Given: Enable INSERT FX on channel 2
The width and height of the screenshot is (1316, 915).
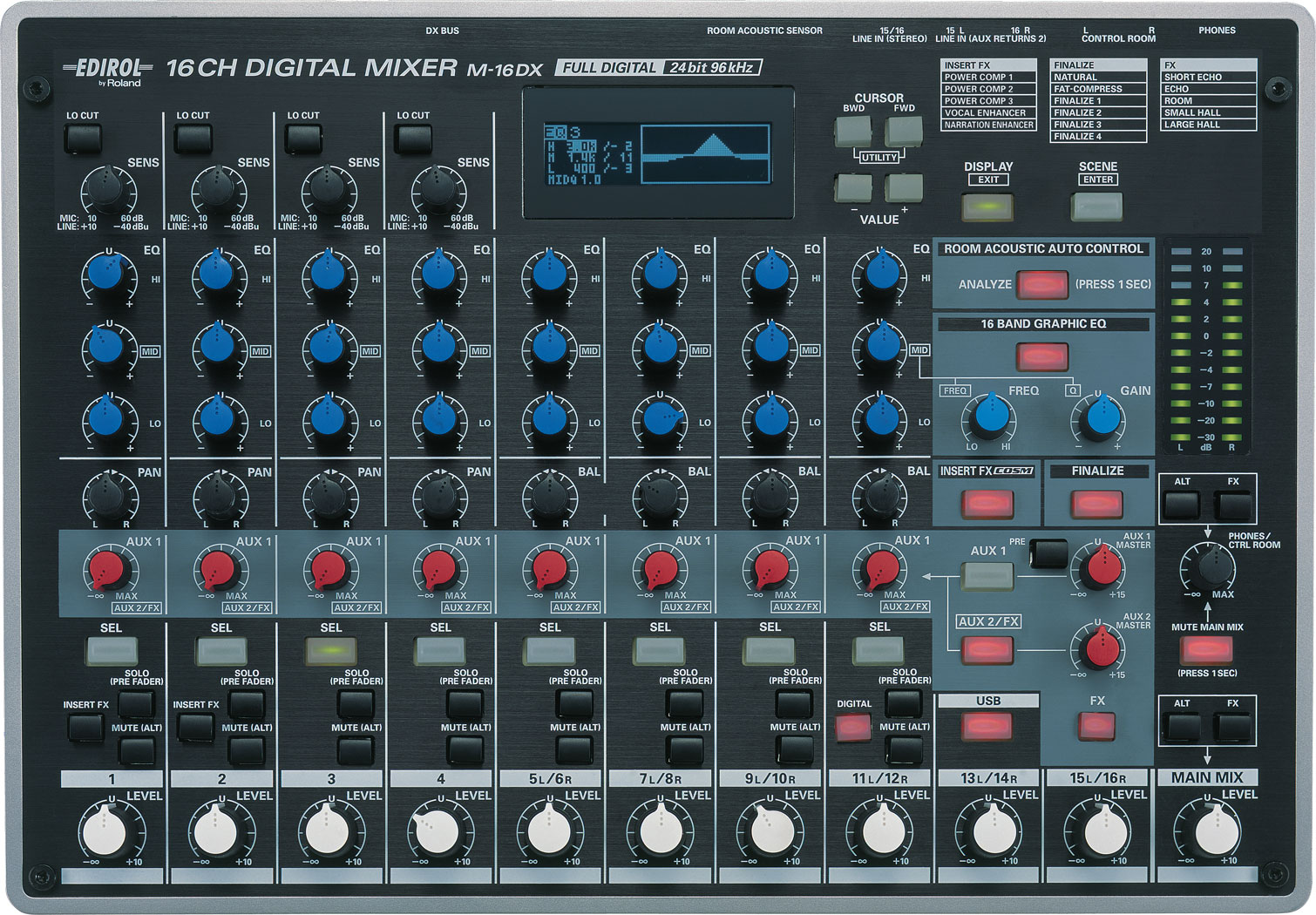Looking at the screenshot, I should click(195, 728).
